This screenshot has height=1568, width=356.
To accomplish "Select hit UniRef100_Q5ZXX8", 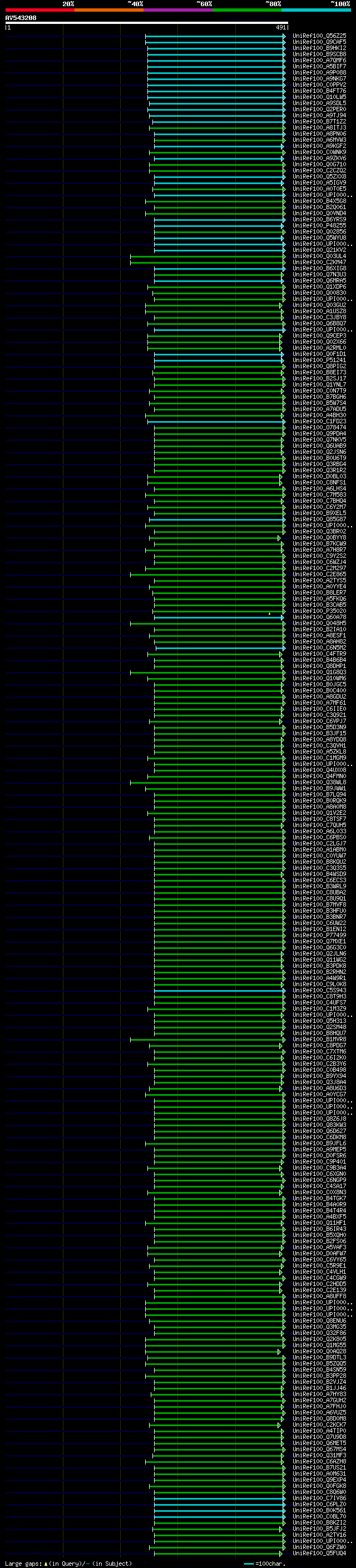I will 319,176.
